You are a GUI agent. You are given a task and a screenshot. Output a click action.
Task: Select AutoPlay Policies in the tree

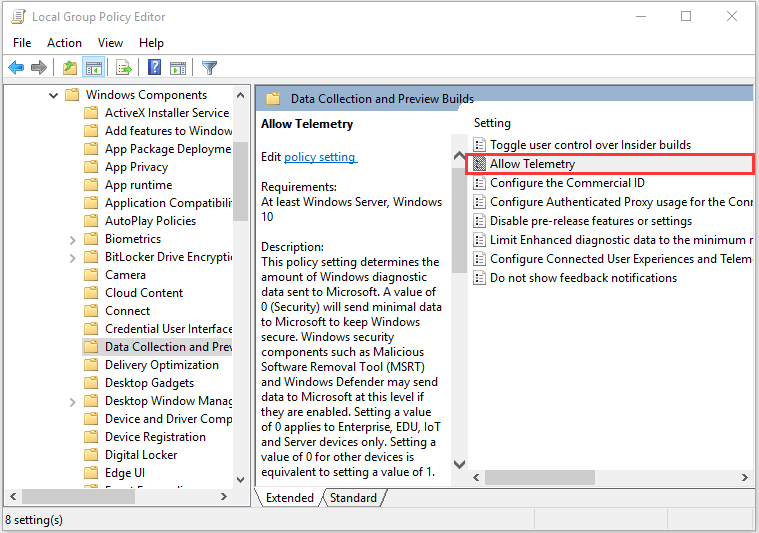click(151, 221)
